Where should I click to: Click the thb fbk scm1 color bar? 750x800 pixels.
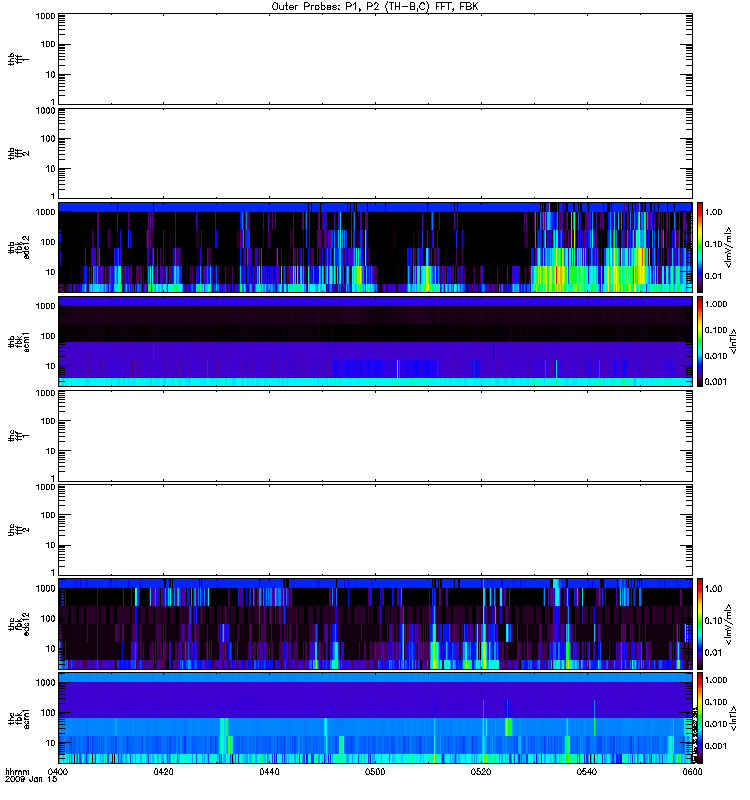(x=700, y=341)
